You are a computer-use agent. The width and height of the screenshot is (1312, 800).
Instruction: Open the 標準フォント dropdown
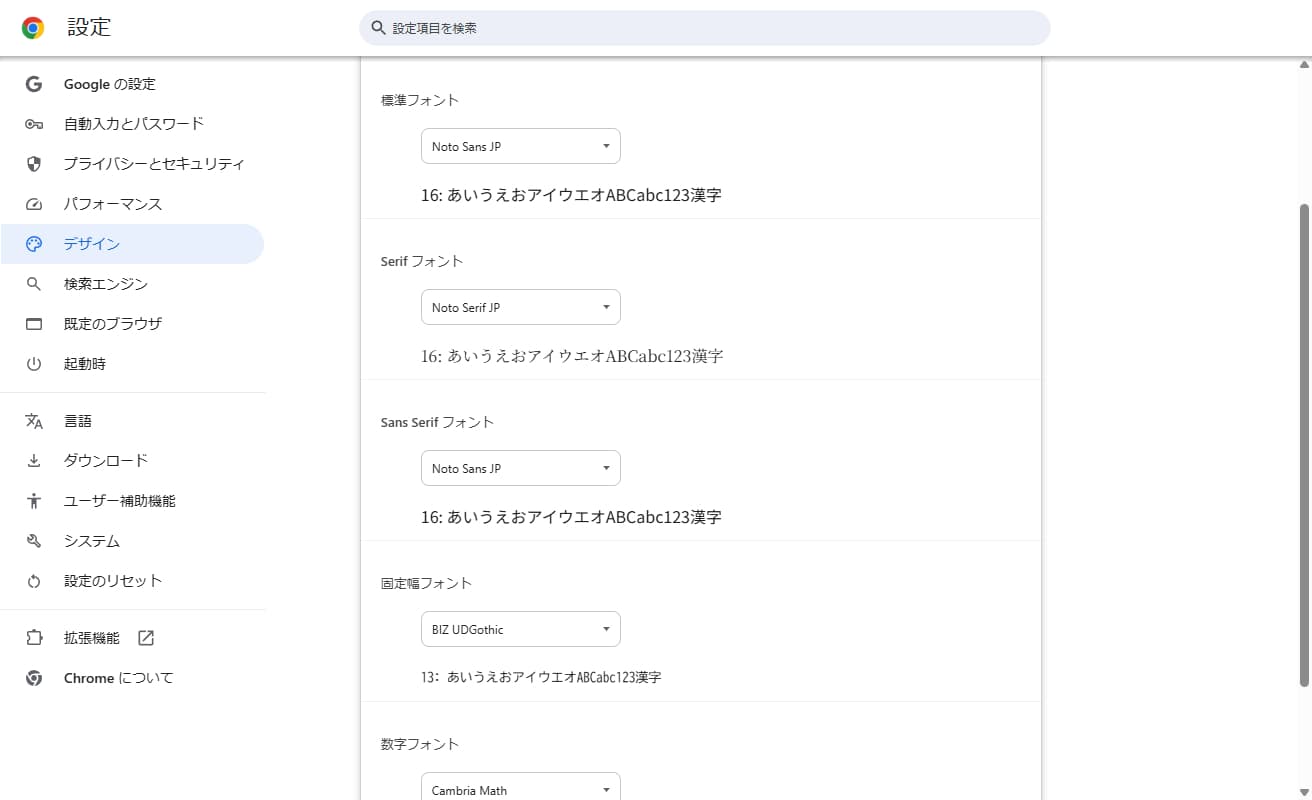(520, 146)
